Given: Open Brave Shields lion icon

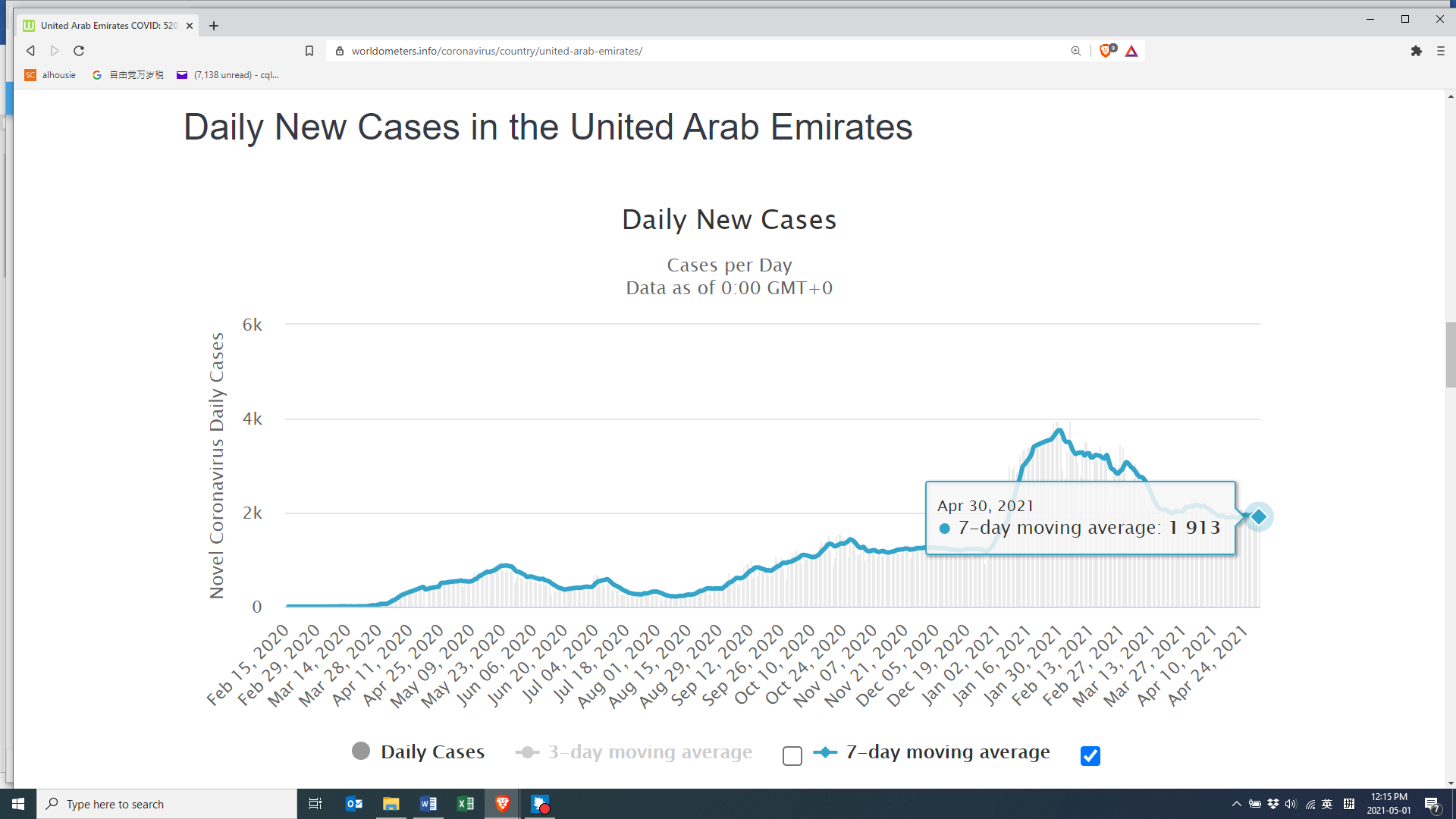Looking at the screenshot, I should click(1106, 51).
